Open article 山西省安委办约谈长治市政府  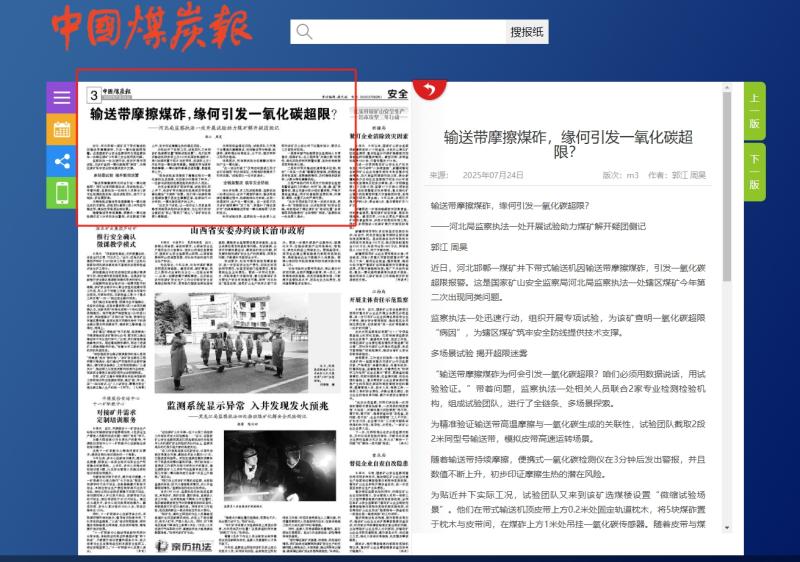click(x=247, y=231)
